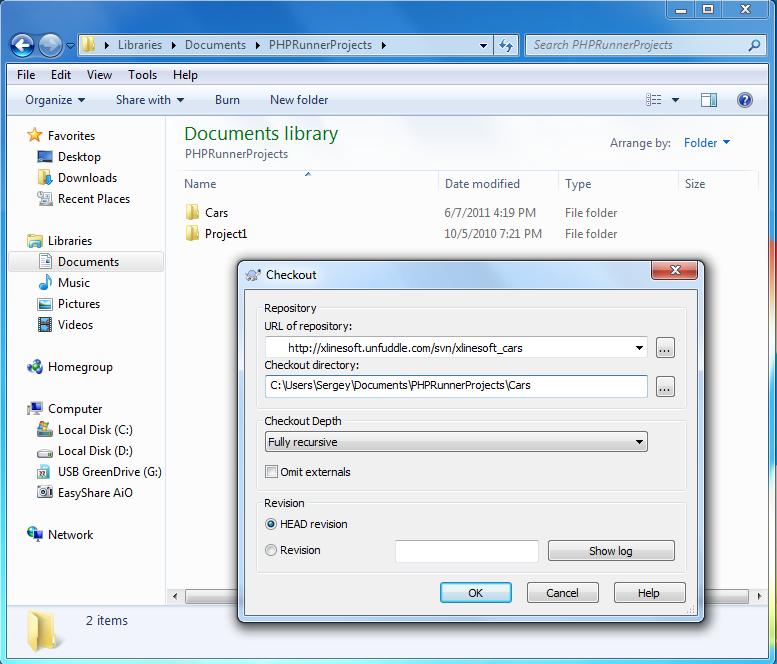Open the Share with dropdown
The height and width of the screenshot is (664, 777).
coord(150,100)
